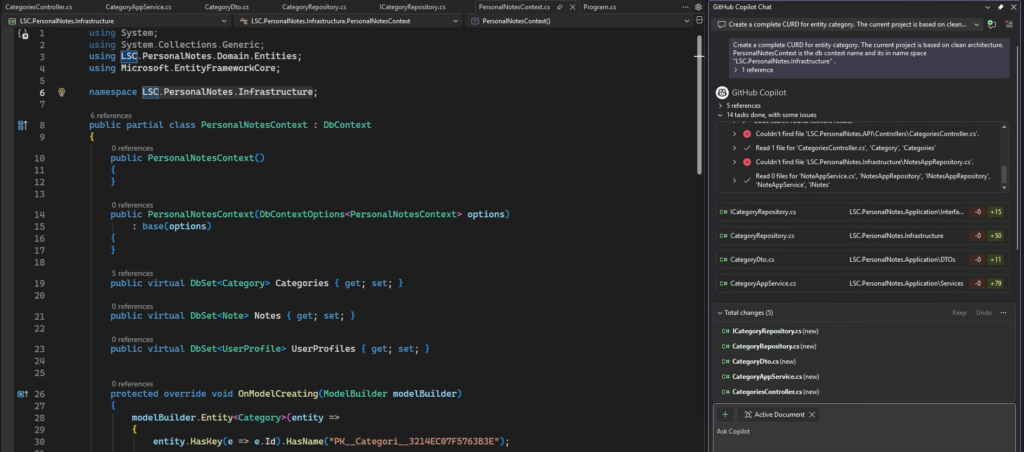
Task: Open the project scope dropdown LSC.PersonalNotes.Infrastructure
Action: point(120,21)
